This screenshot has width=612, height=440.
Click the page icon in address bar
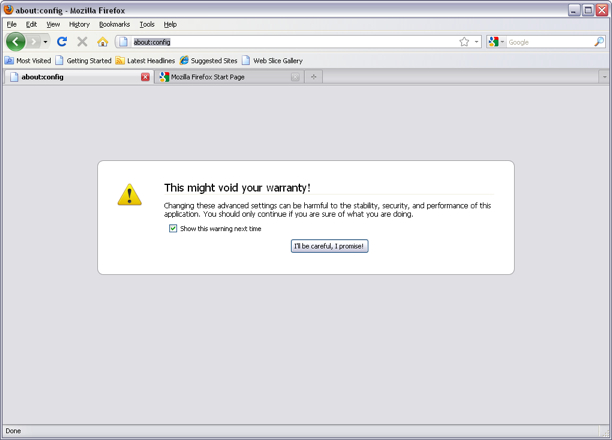pos(123,42)
